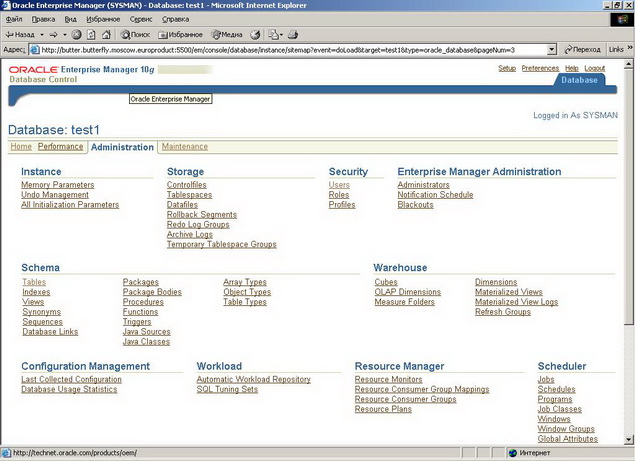Click the vertical scrollbar up arrow
The image size is (635, 461).
point(628,64)
